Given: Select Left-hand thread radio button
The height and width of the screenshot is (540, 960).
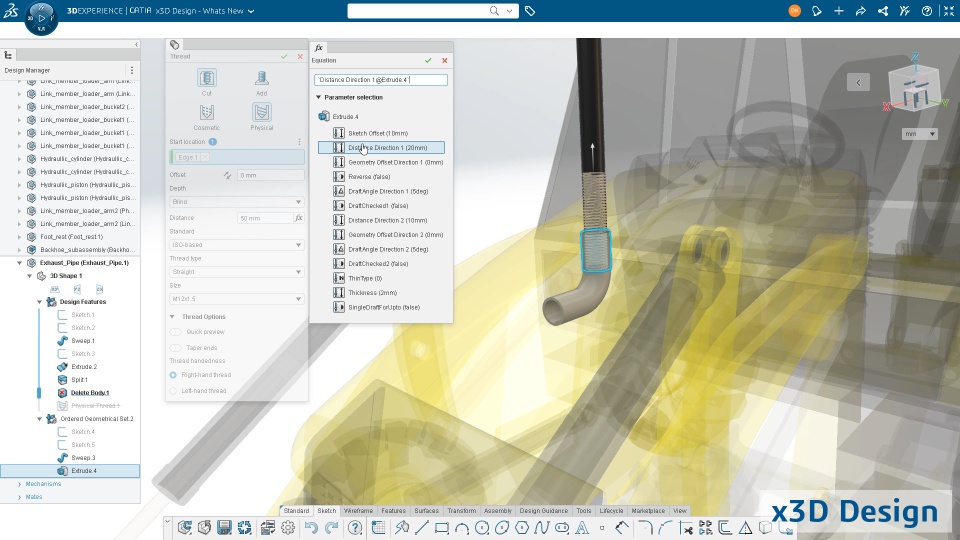Looking at the screenshot, I should (x=173, y=391).
